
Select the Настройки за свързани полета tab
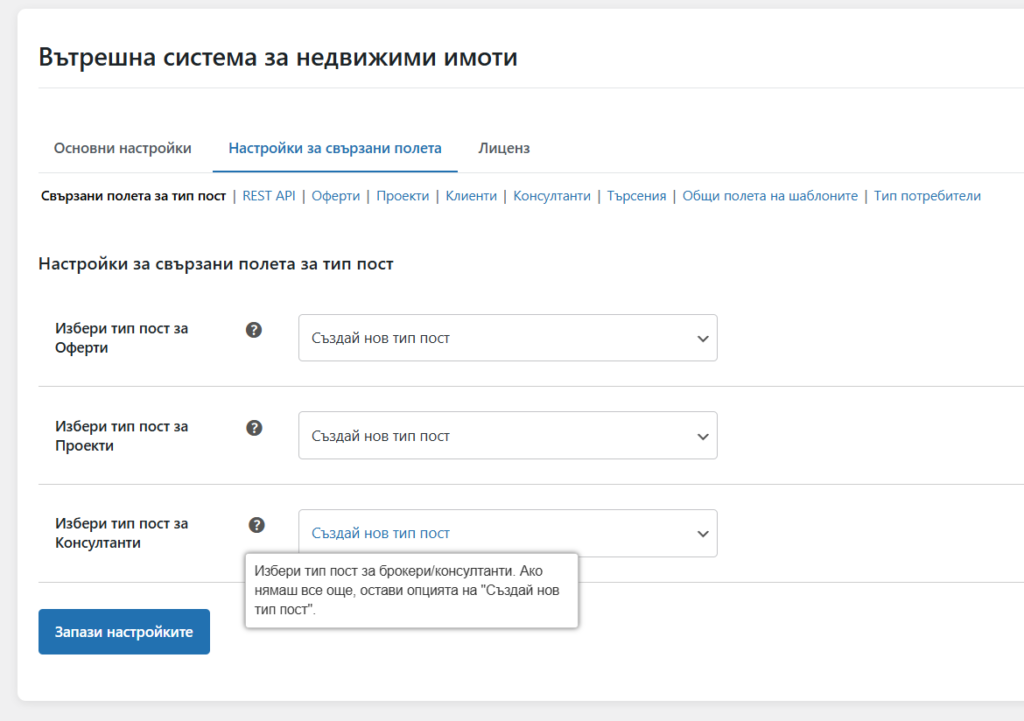pos(334,148)
